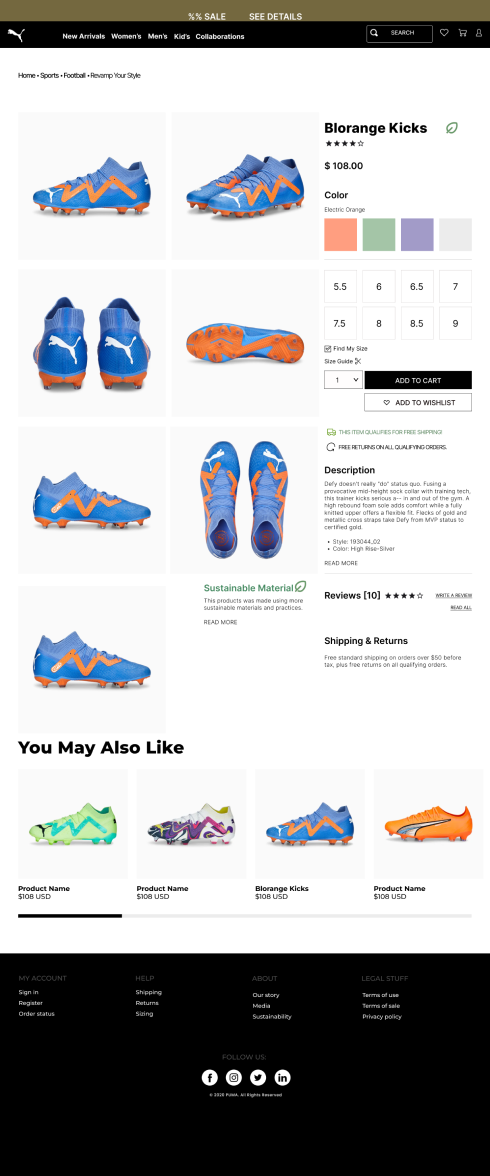Toggle the Find My Size checkbox

point(328,349)
